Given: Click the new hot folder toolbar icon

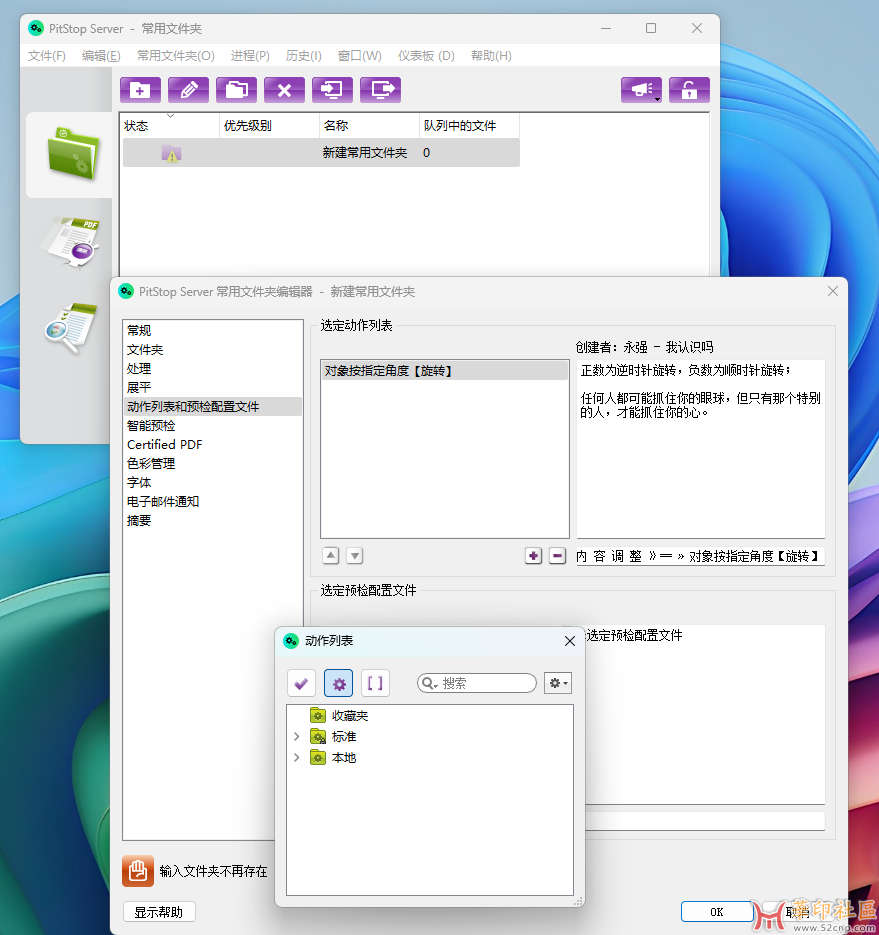Looking at the screenshot, I should (140, 90).
